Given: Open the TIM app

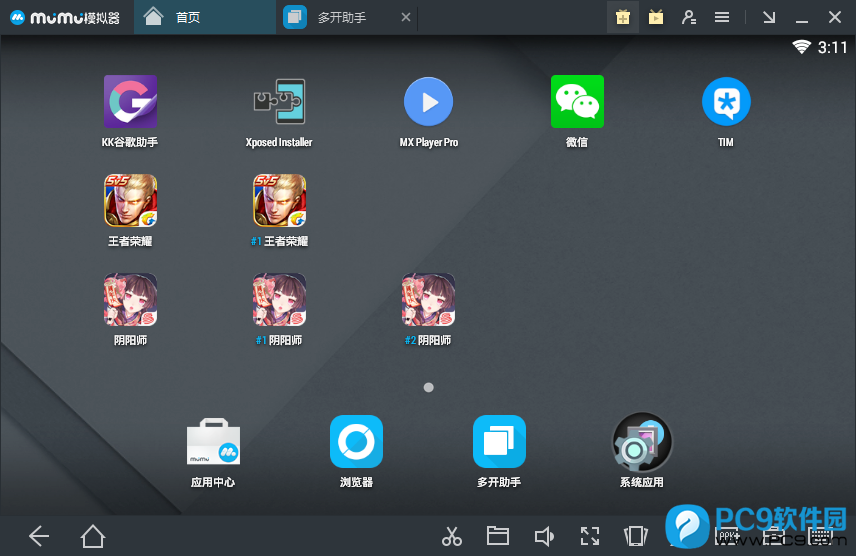Looking at the screenshot, I should [x=726, y=102].
